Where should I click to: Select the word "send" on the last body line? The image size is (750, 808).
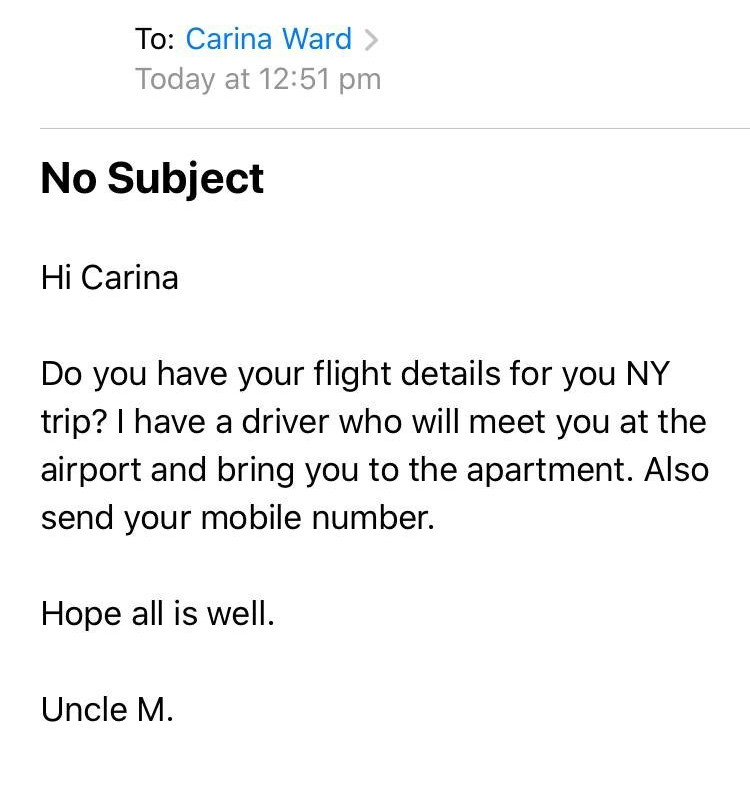click(x=77, y=518)
